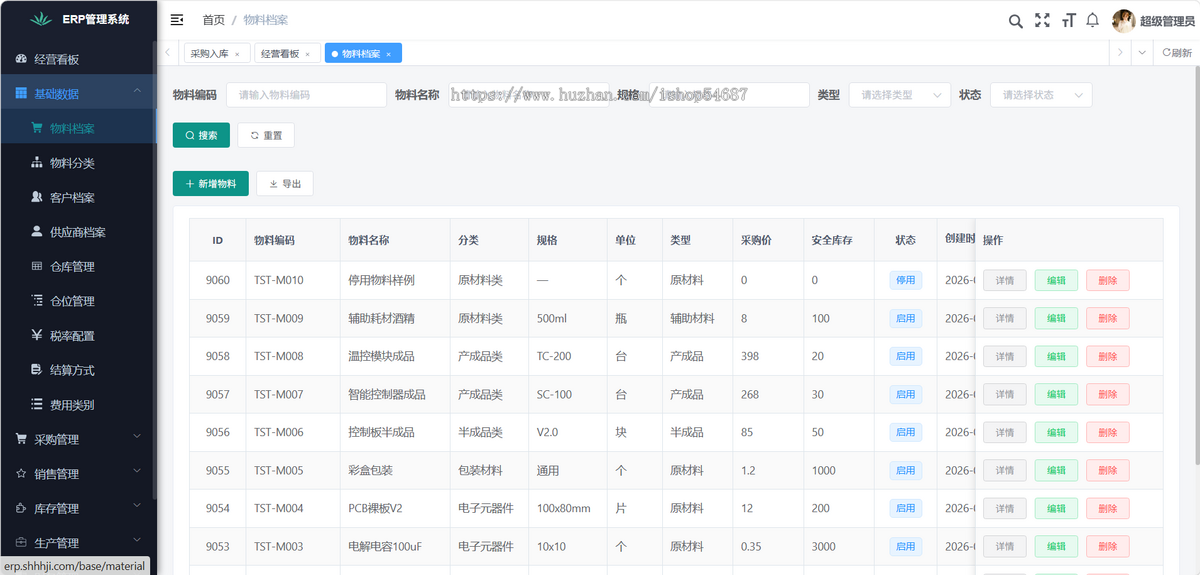
Task: Click the 启用 tag for TST-M009
Action: coord(905,318)
